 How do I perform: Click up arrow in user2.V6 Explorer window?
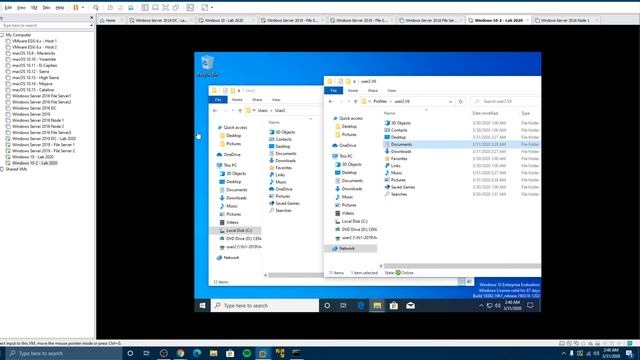(x=355, y=101)
